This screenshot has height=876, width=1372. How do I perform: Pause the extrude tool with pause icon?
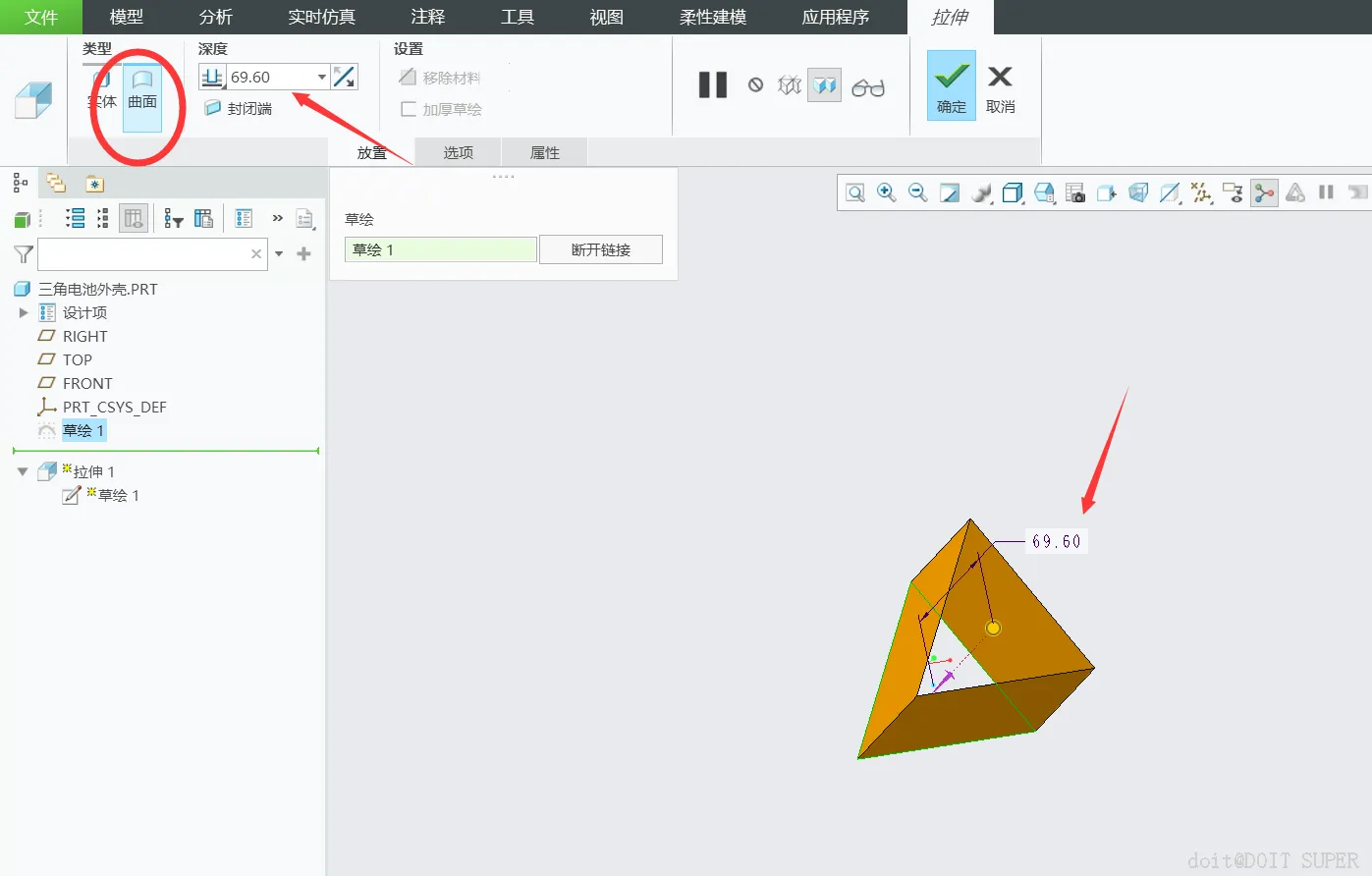pyautogui.click(x=713, y=85)
